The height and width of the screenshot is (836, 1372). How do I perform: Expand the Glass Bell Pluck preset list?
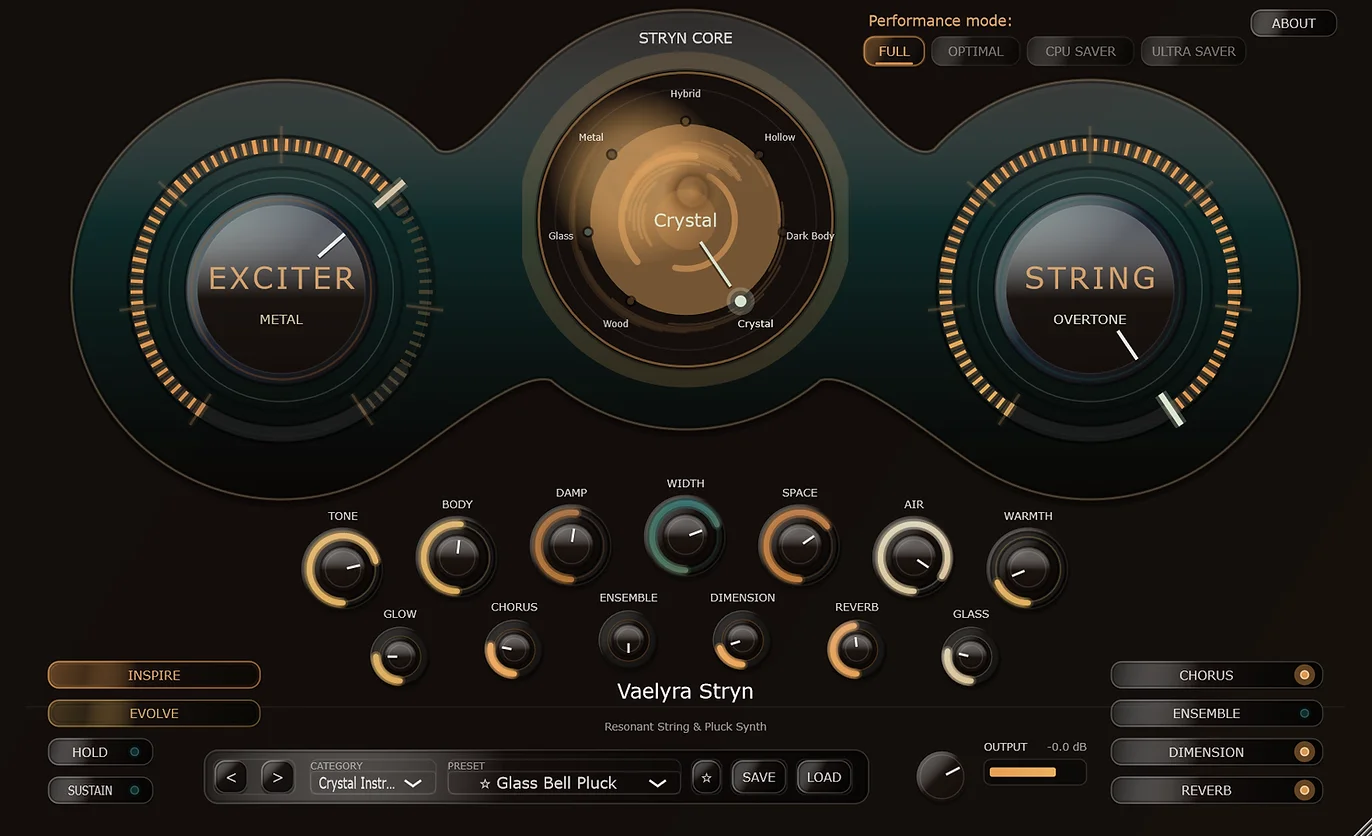[564, 783]
